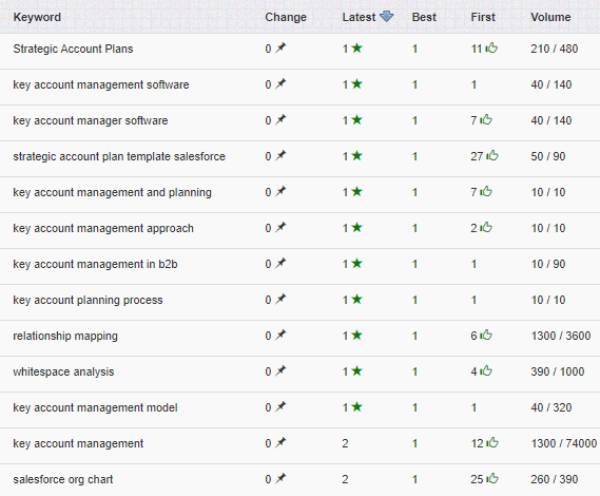Click volume value '10 / 90'
This screenshot has height=496, width=600.
548,264
